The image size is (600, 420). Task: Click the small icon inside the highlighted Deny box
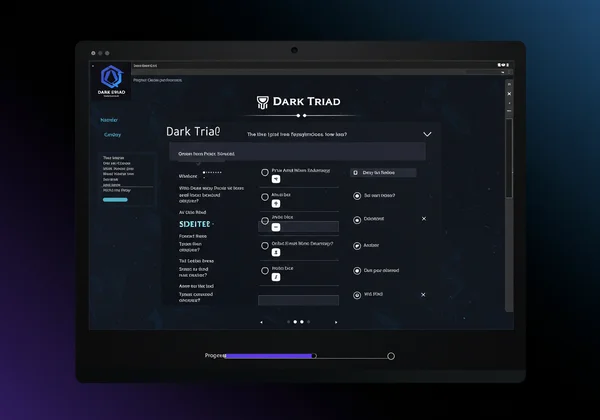[x=355, y=173]
